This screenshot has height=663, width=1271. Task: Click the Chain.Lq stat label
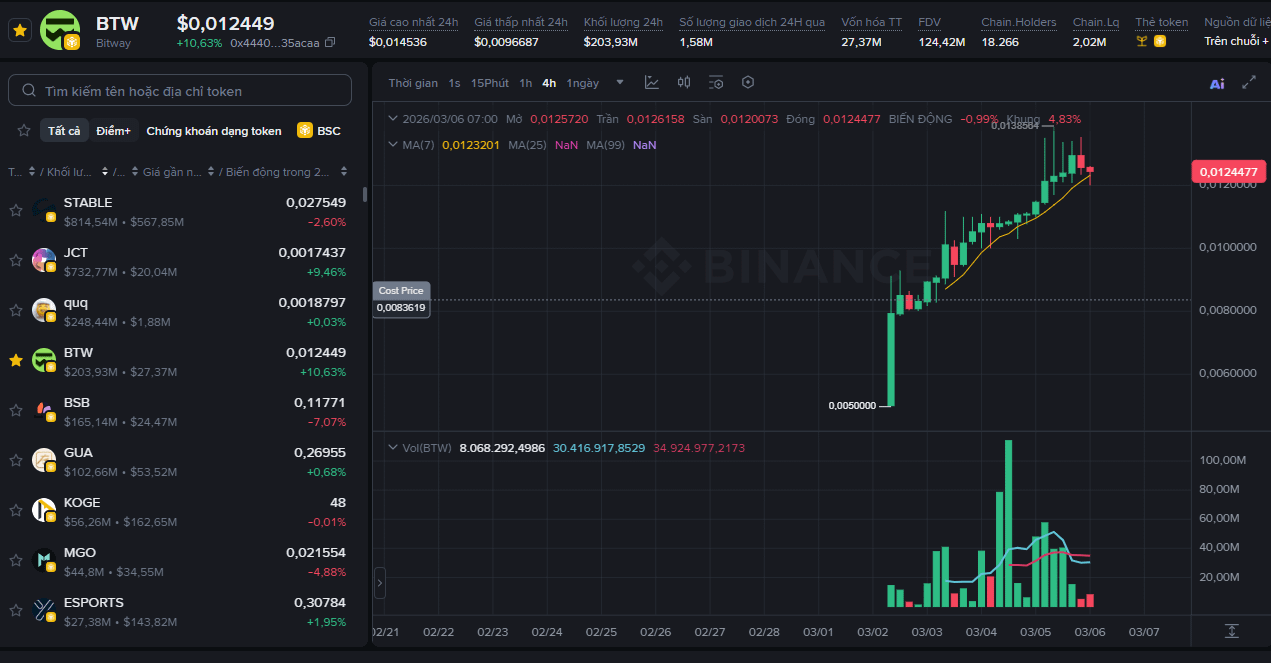pyautogui.click(x=1096, y=22)
